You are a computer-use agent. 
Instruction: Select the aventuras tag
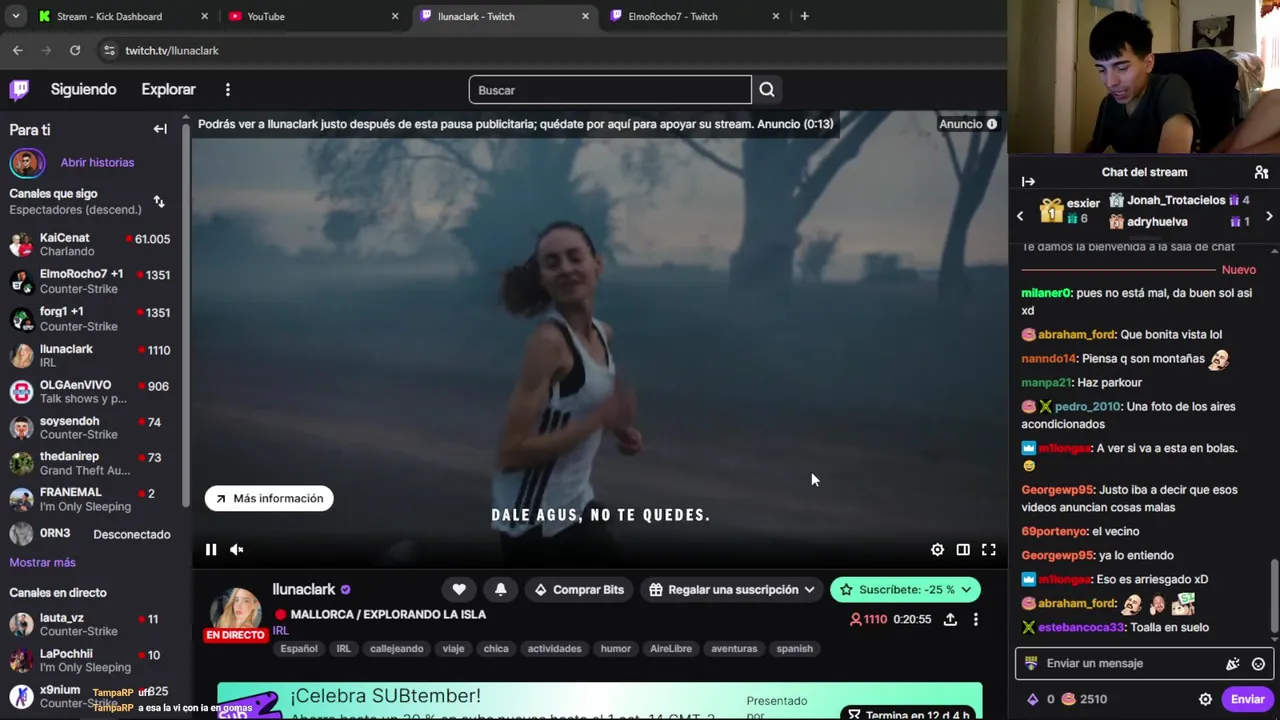(x=734, y=649)
